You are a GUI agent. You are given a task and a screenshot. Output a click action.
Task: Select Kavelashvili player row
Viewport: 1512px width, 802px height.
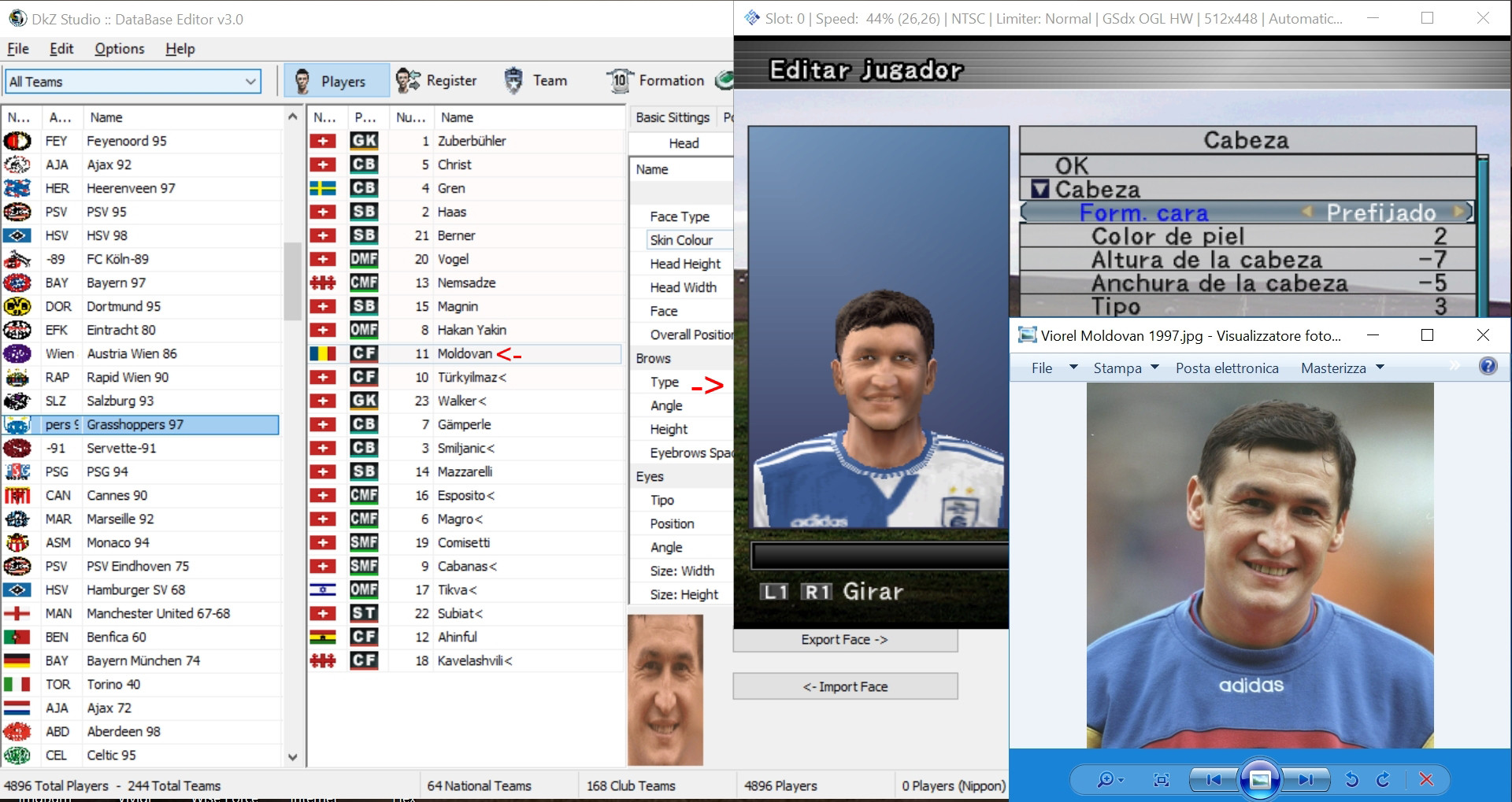[465, 660]
